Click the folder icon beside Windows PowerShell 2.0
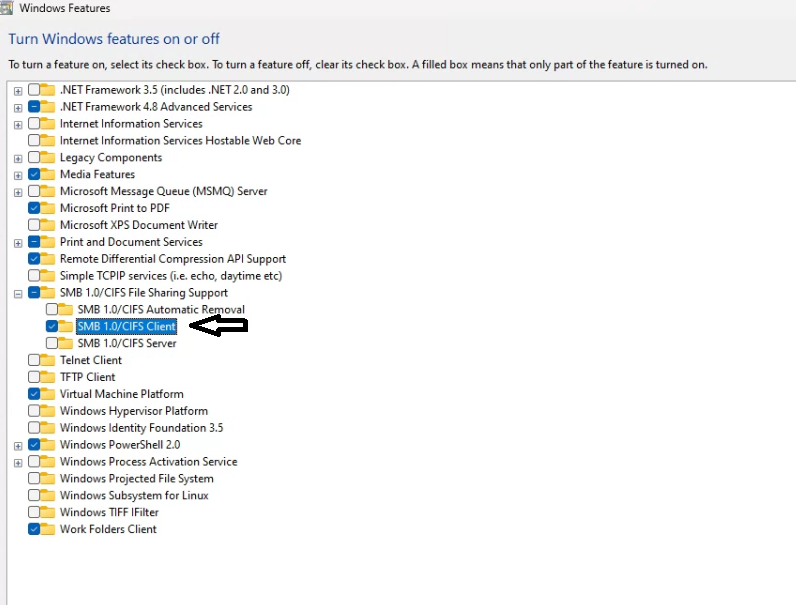 pyautogui.click(x=48, y=445)
